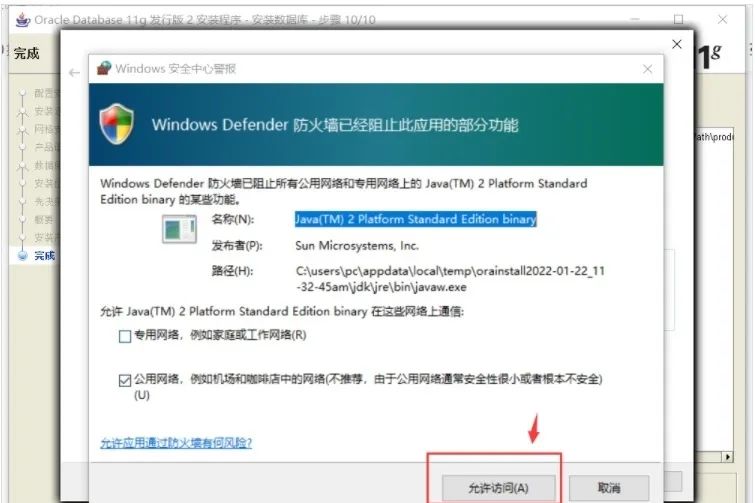This screenshot has width=755, height=503.
Task: Maximize the Oracle installer window
Action: point(678,19)
